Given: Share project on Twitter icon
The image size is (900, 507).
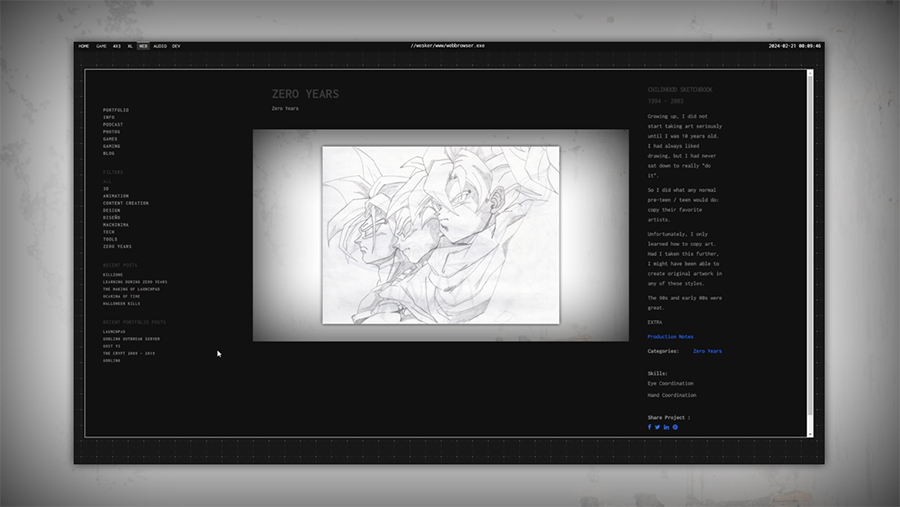Looking at the screenshot, I should pyautogui.click(x=658, y=427).
